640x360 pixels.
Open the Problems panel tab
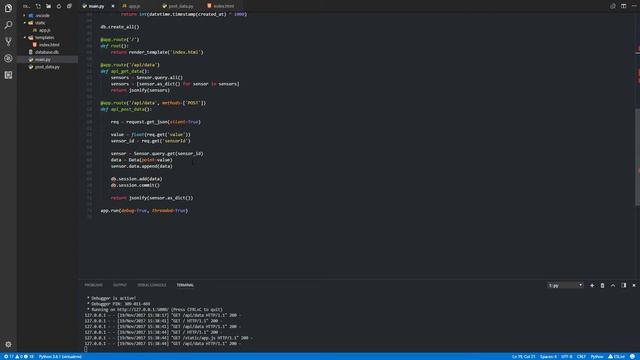(x=93, y=285)
